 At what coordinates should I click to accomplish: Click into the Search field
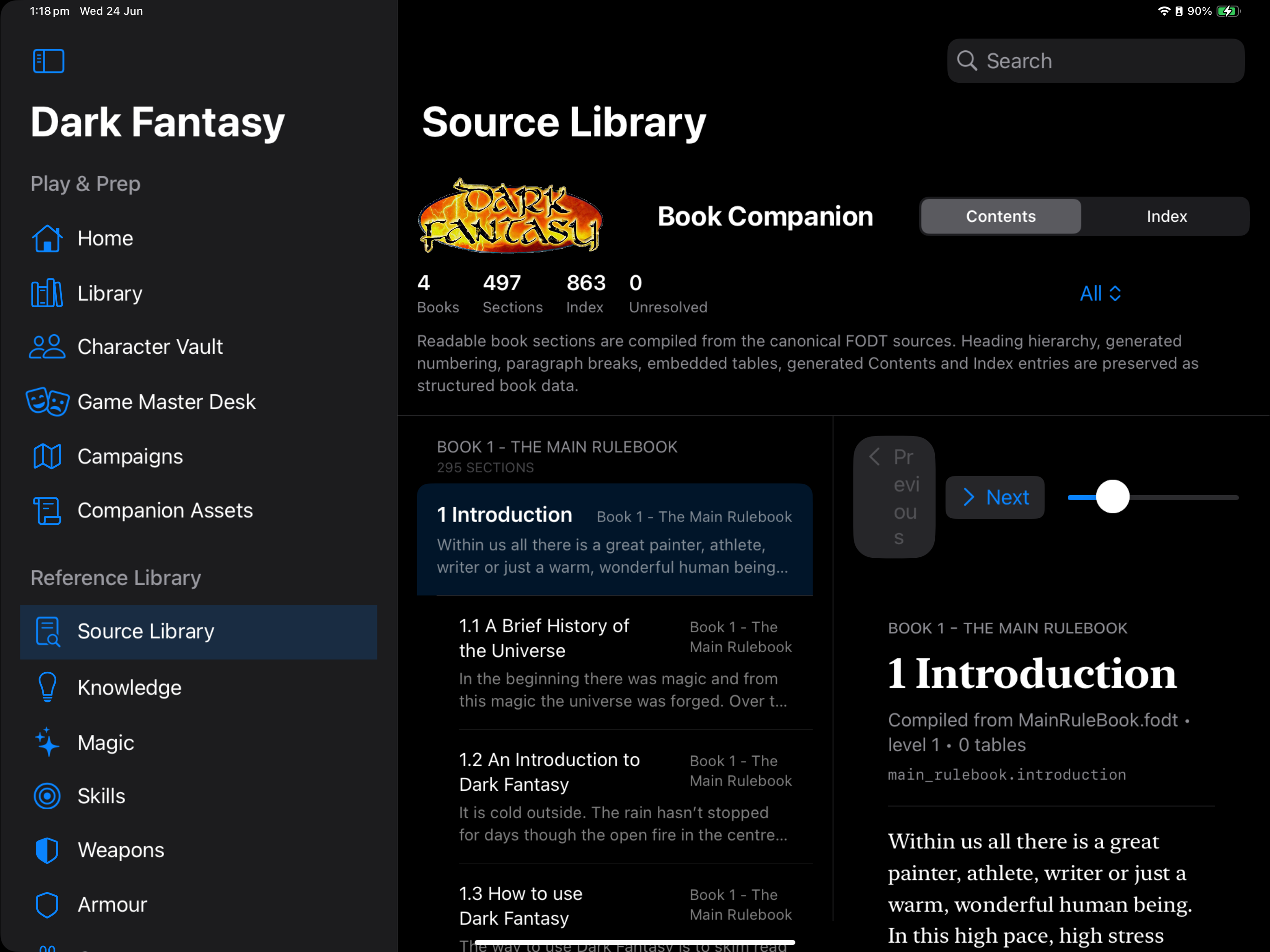tap(1096, 61)
